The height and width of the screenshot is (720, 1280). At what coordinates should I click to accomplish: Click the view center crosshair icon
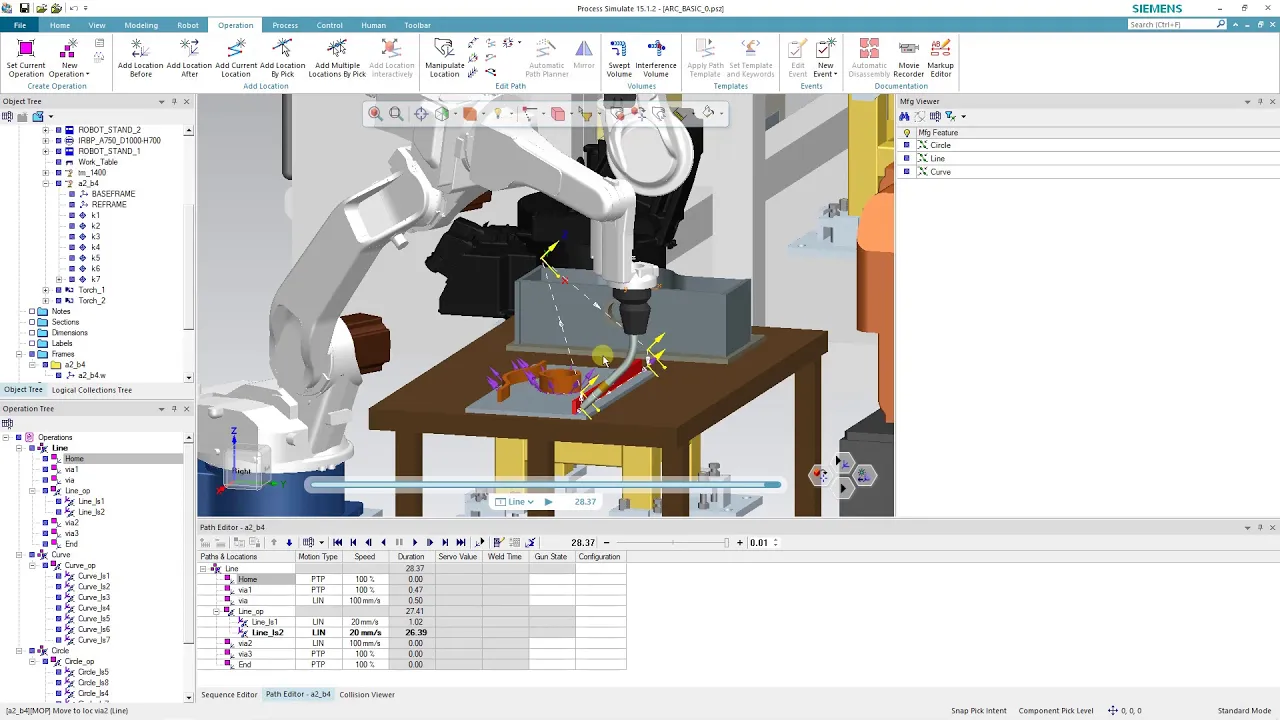(x=421, y=114)
